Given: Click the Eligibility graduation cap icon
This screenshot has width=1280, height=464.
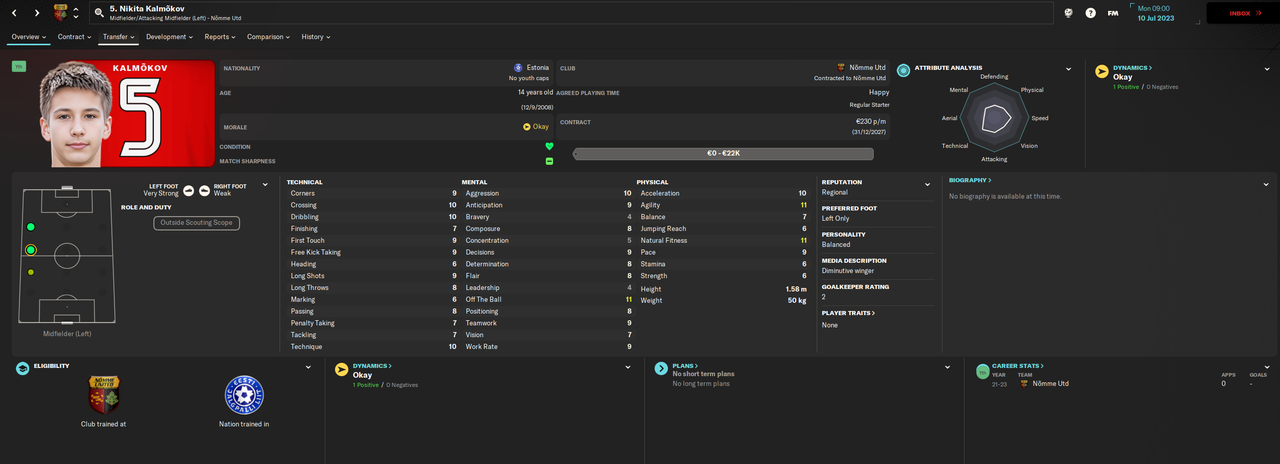Looking at the screenshot, I should [23, 368].
